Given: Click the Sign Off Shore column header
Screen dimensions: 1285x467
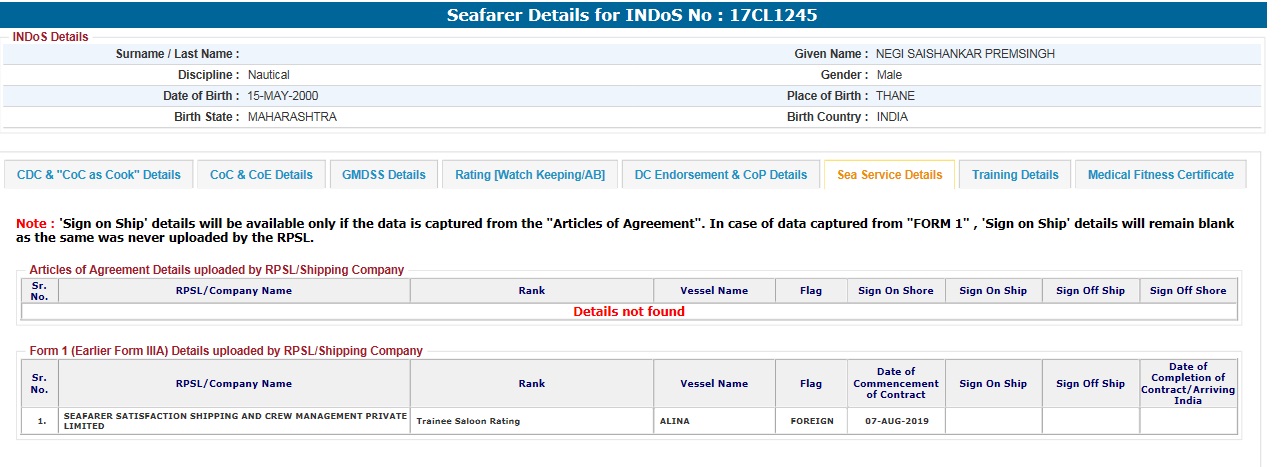Looking at the screenshot, I should (x=1188, y=291).
